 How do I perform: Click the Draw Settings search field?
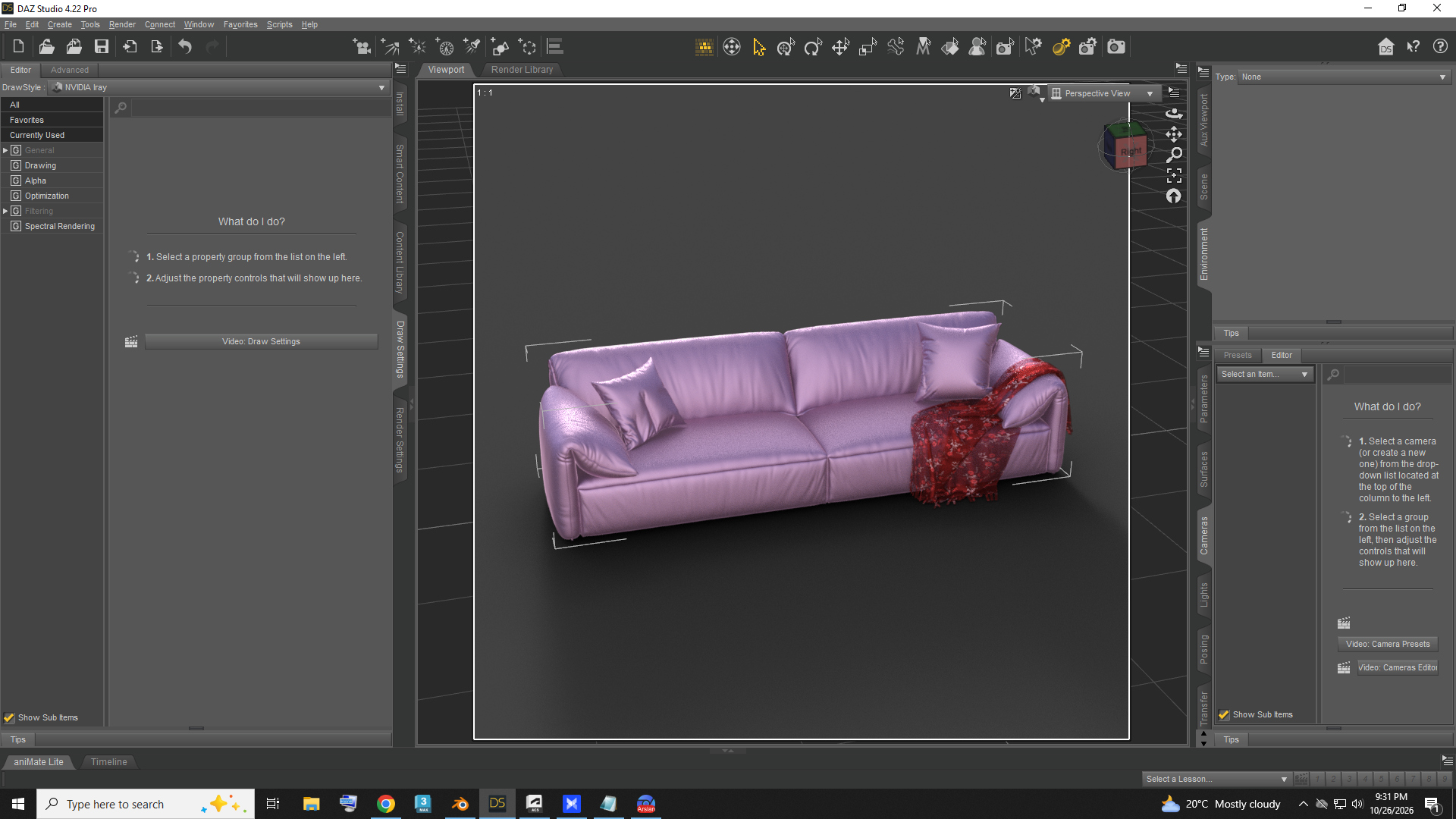[x=261, y=108]
